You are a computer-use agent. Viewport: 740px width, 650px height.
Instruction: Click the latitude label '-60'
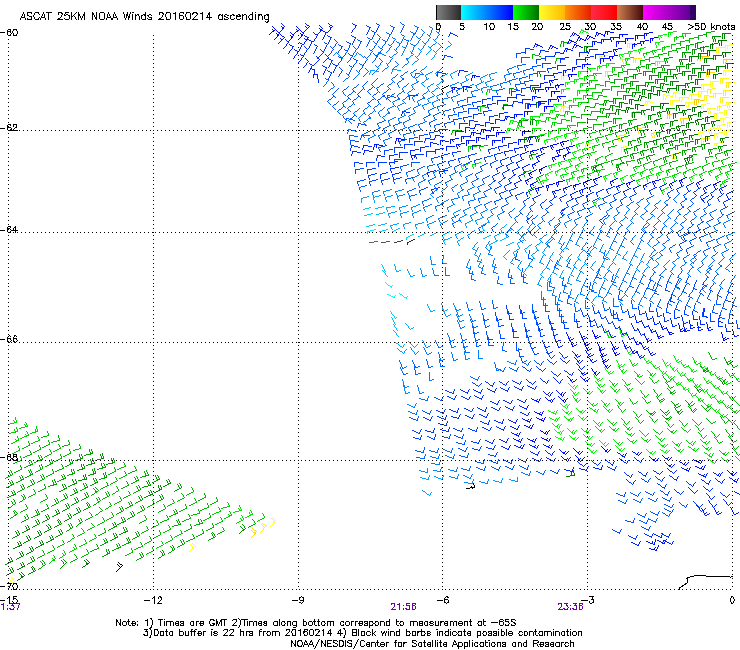[9, 33]
